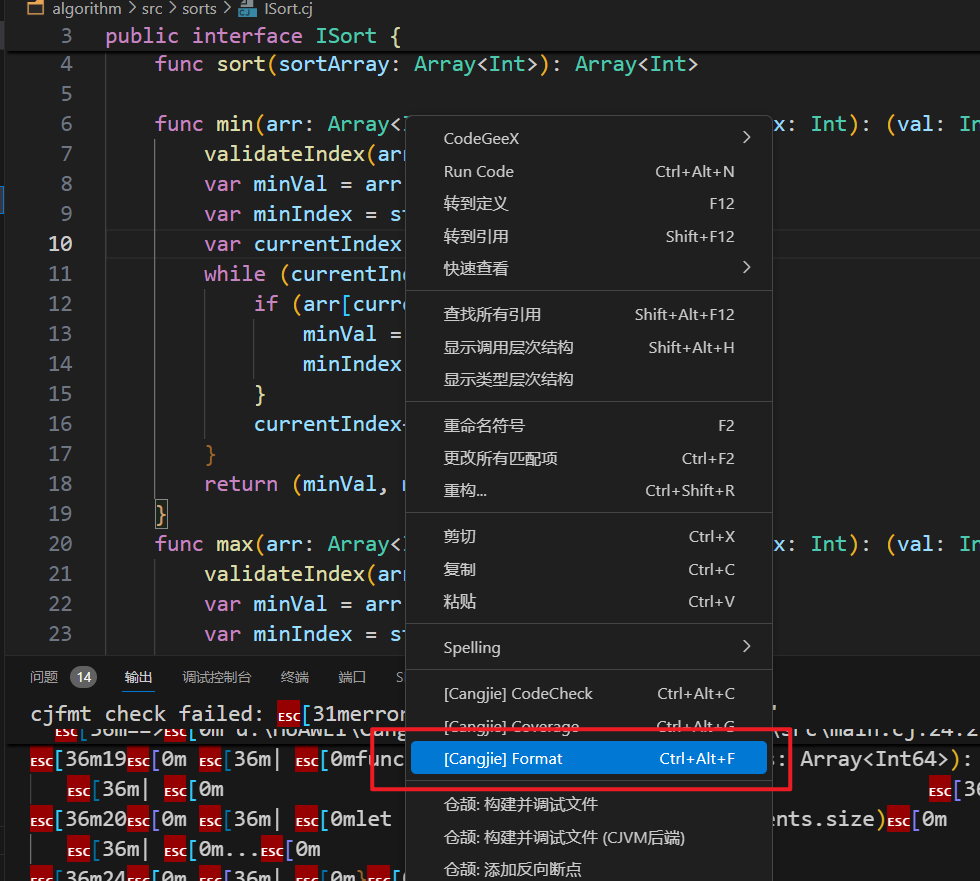Image resolution: width=980 pixels, height=881 pixels.
Task: Select Run Code from context menu
Action: coord(589,171)
